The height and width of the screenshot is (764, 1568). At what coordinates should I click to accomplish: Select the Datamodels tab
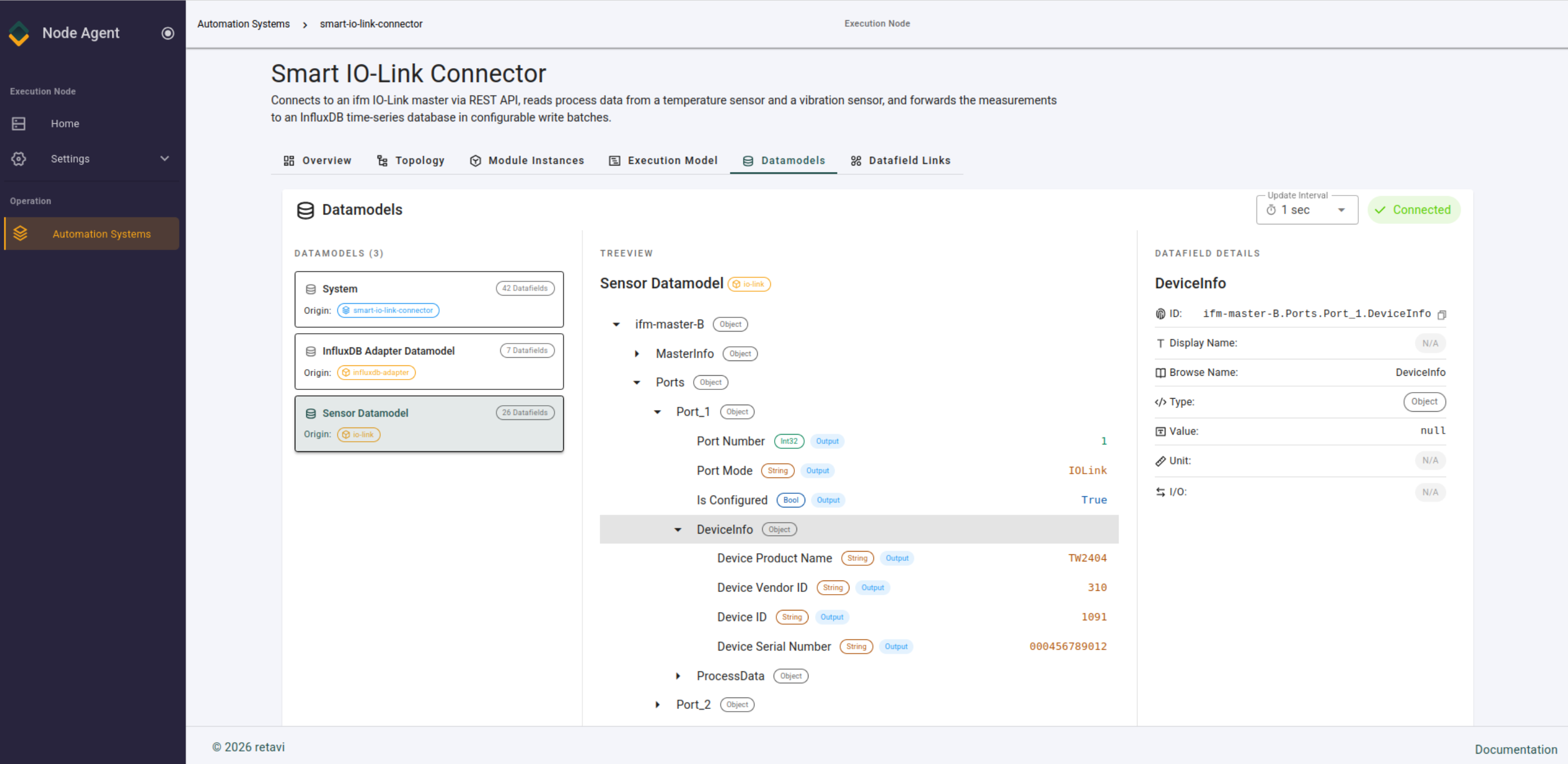point(783,161)
